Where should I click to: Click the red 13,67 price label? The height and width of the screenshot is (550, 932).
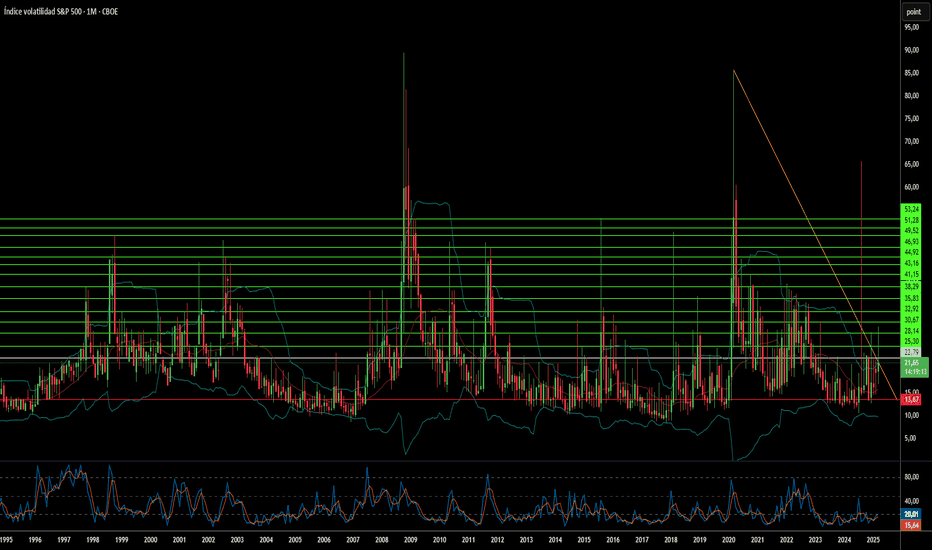pos(911,399)
